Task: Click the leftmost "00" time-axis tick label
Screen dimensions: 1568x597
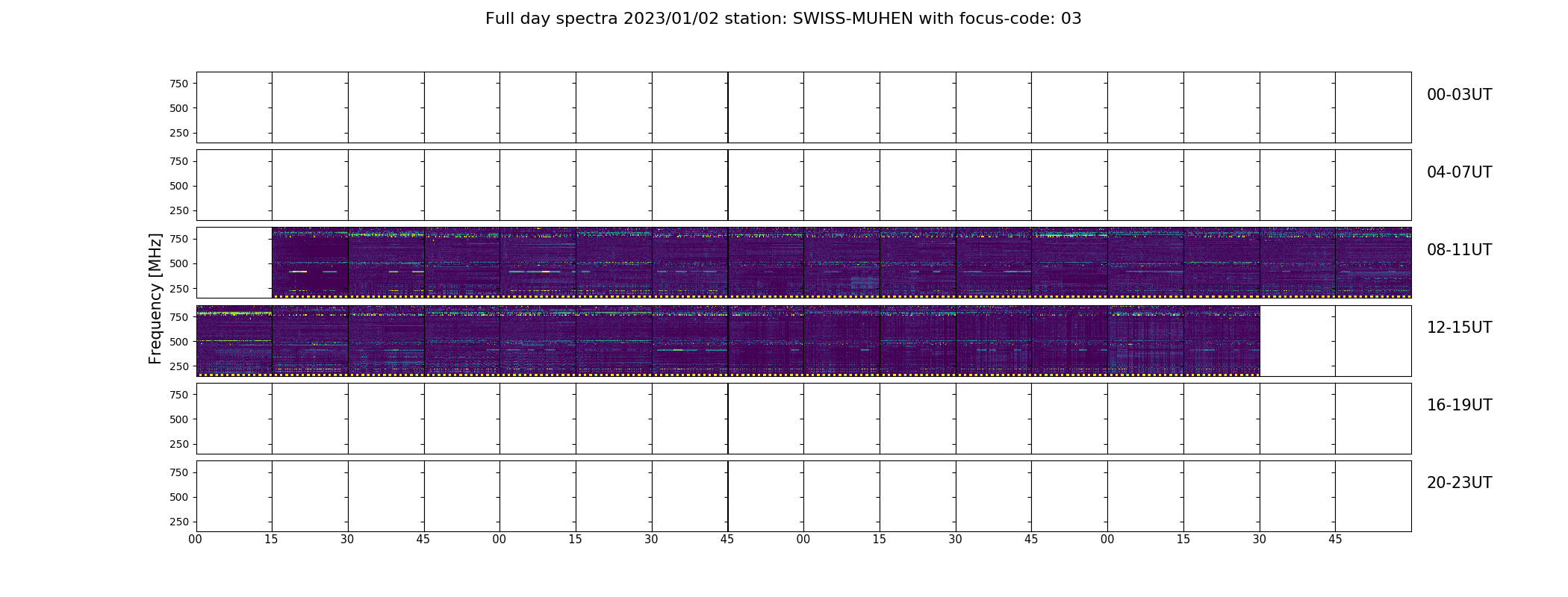Action: pyautogui.click(x=196, y=540)
